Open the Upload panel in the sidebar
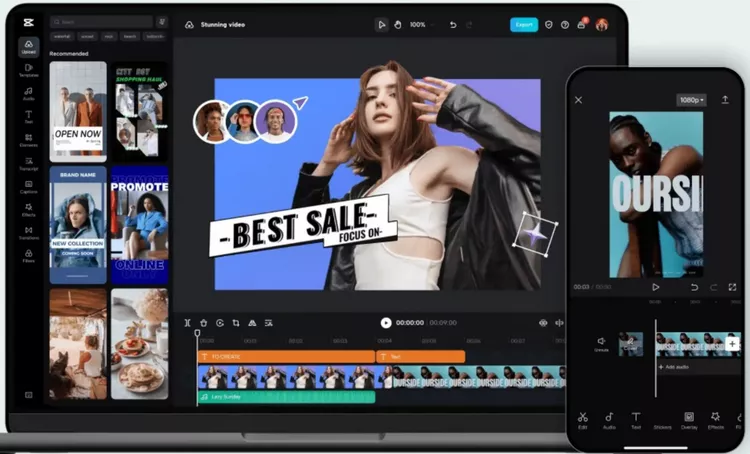The height and width of the screenshot is (454, 750). (29, 47)
